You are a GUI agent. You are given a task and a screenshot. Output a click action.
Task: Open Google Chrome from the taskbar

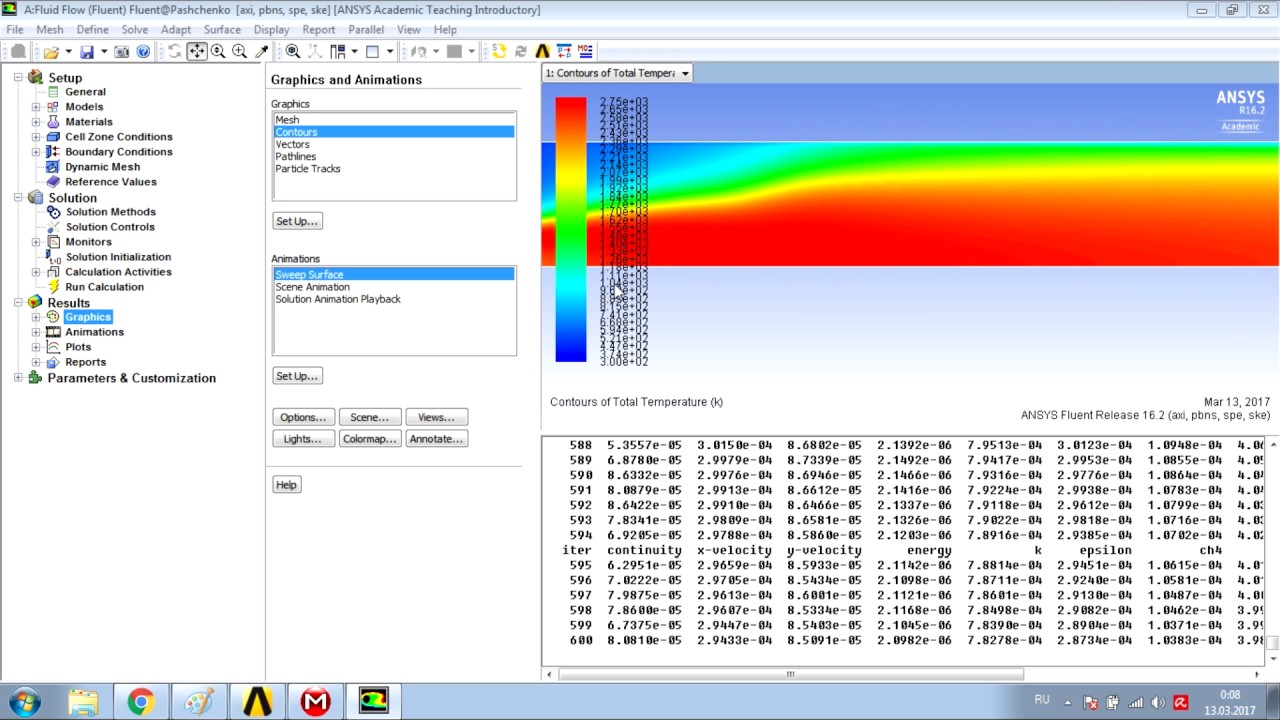coord(140,702)
